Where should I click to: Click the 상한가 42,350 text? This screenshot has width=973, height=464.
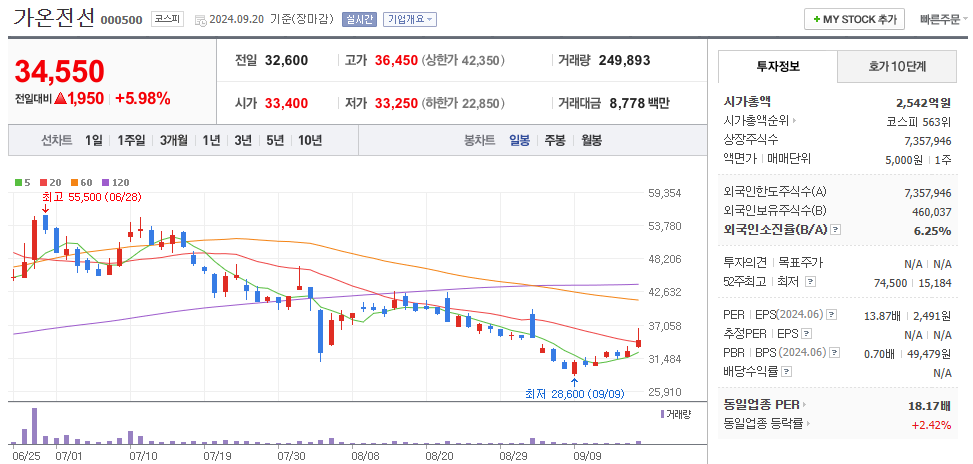pyautogui.click(x=463, y=61)
